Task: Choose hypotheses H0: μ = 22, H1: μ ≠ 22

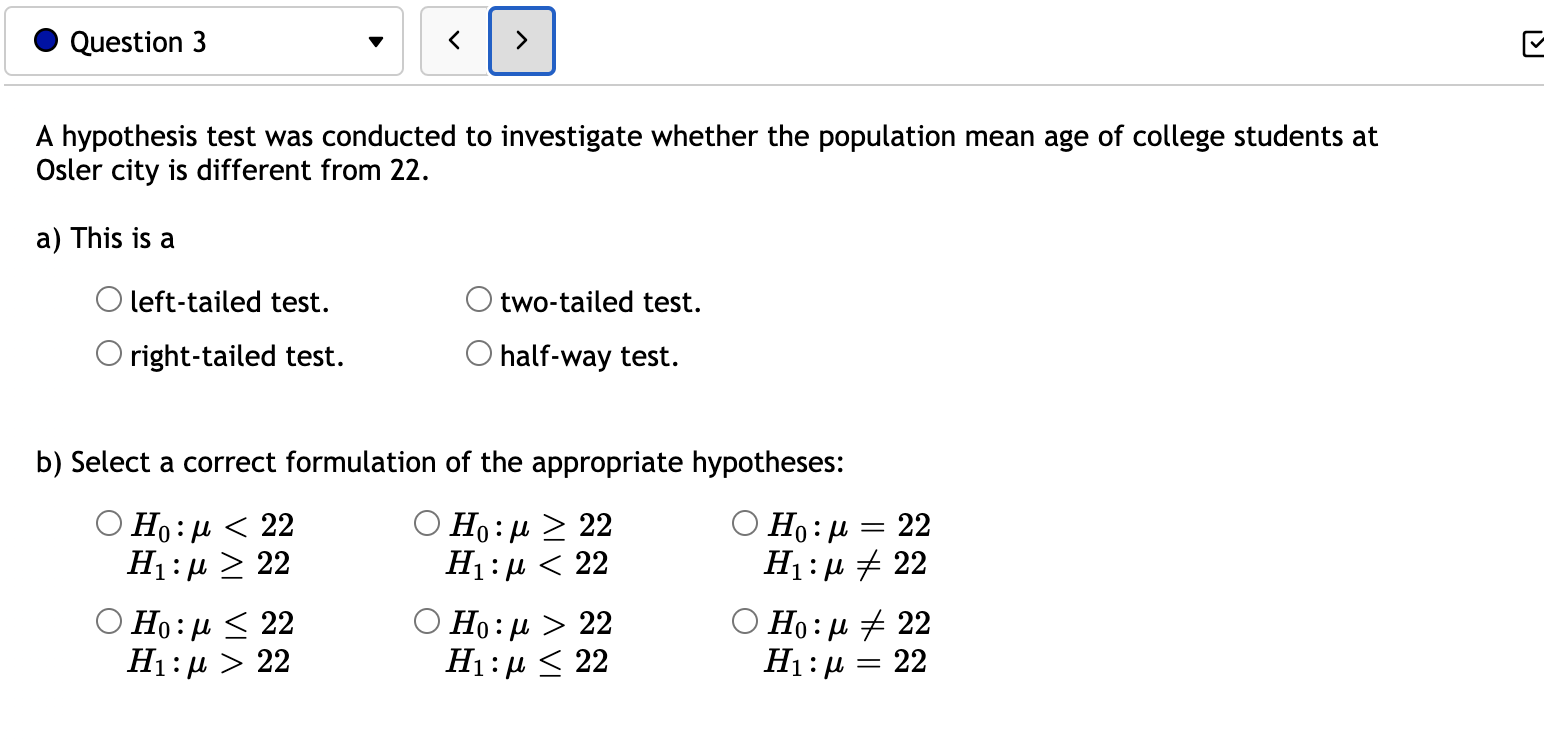Action: [x=743, y=521]
